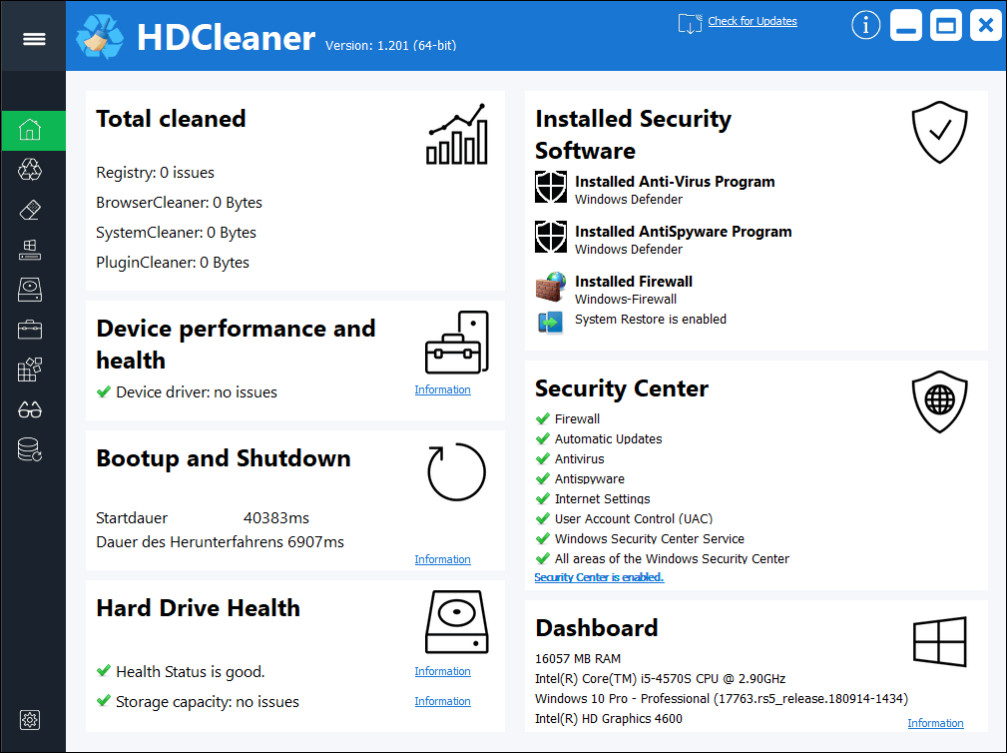Open the disk drive tool in the sidebar
This screenshot has height=753, width=1007.
point(30,289)
